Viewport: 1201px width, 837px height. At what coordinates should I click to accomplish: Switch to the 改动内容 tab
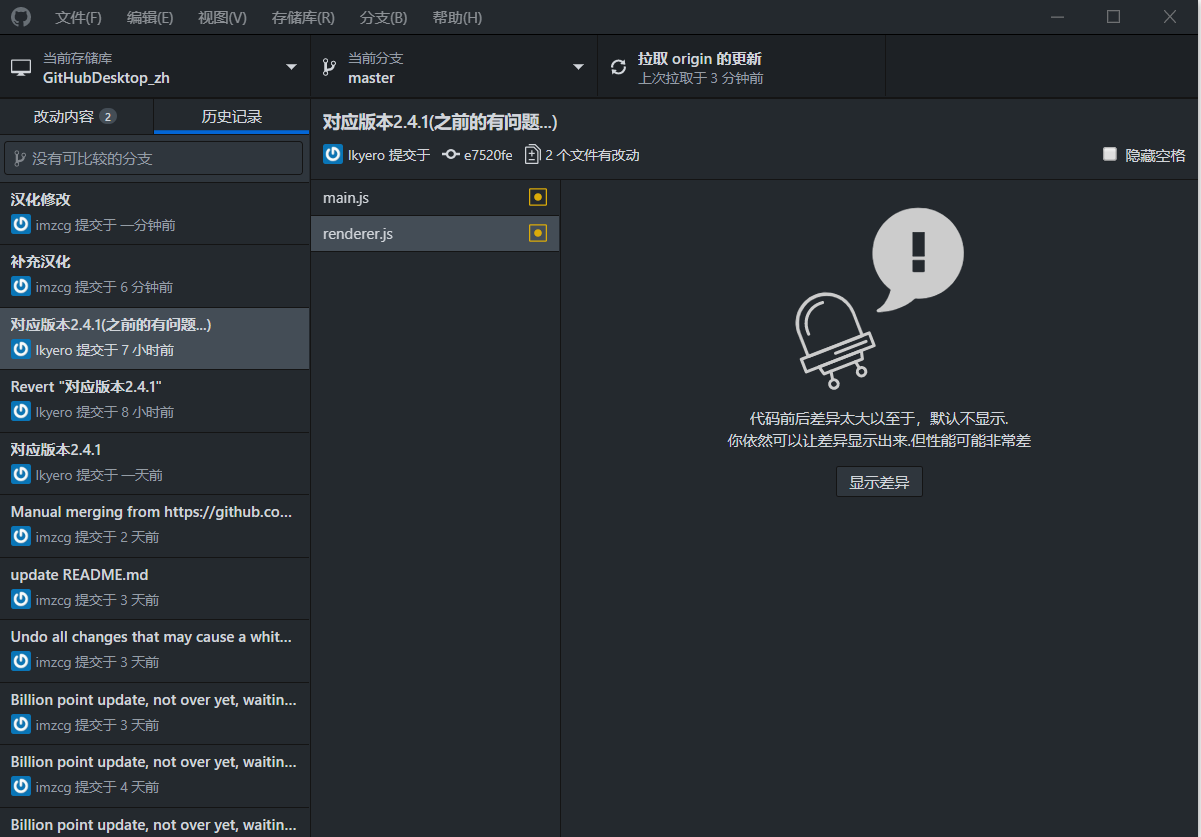[x=77, y=116]
